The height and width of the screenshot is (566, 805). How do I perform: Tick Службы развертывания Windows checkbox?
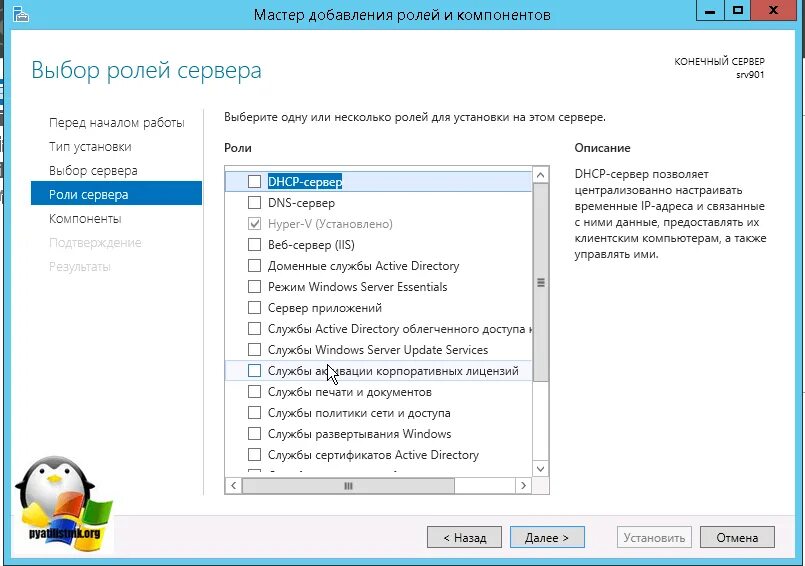coord(254,434)
